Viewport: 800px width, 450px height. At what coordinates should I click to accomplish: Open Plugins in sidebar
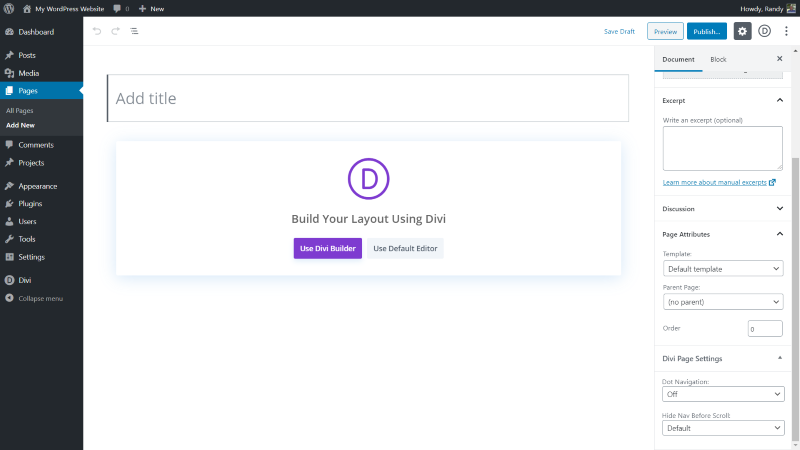41,204
